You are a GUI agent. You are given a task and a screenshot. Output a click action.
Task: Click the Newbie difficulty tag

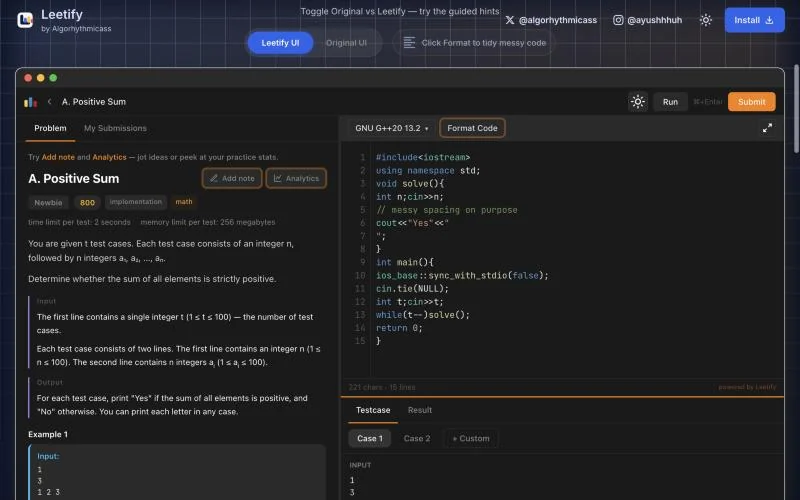pos(48,203)
